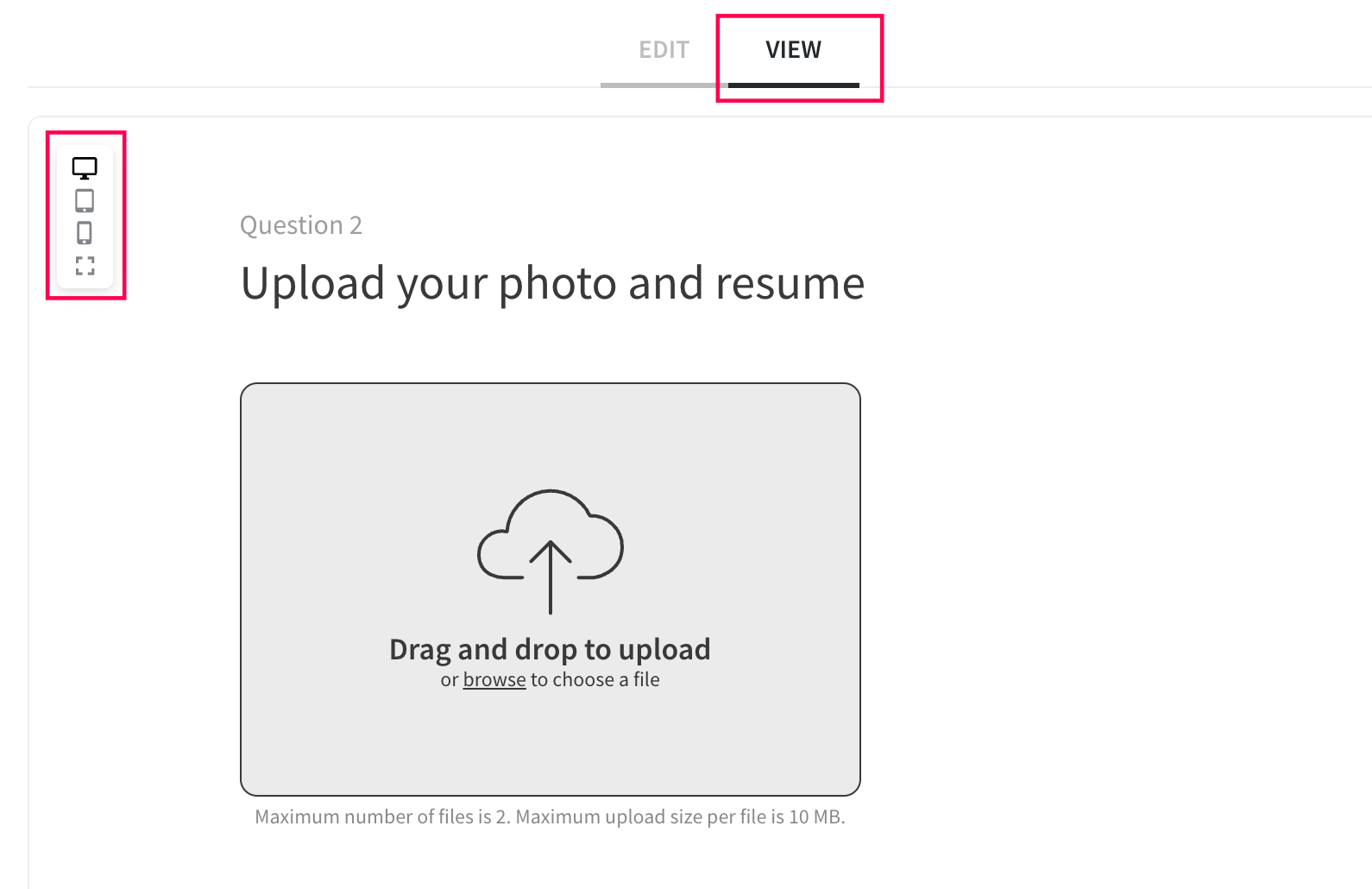
Task: Click the upward arrow inside the cloud
Action: (551, 577)
